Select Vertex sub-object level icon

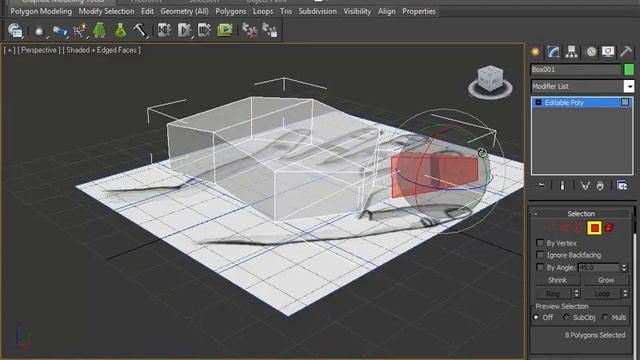[549, 228]
